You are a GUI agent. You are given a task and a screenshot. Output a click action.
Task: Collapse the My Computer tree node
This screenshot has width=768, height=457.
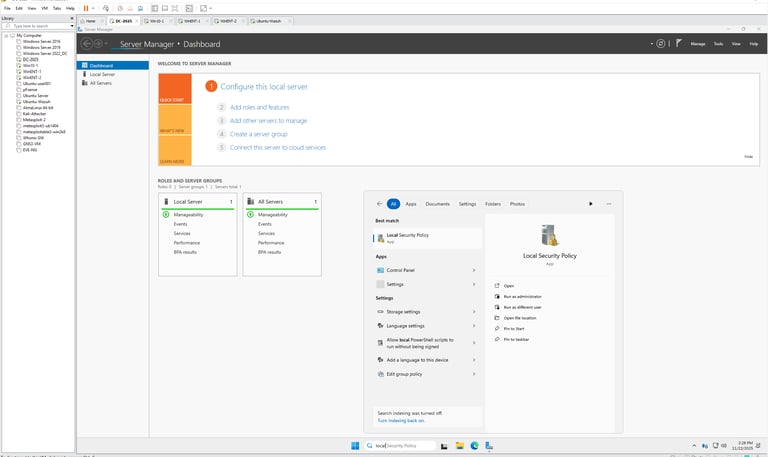click(x=6, y=35)
